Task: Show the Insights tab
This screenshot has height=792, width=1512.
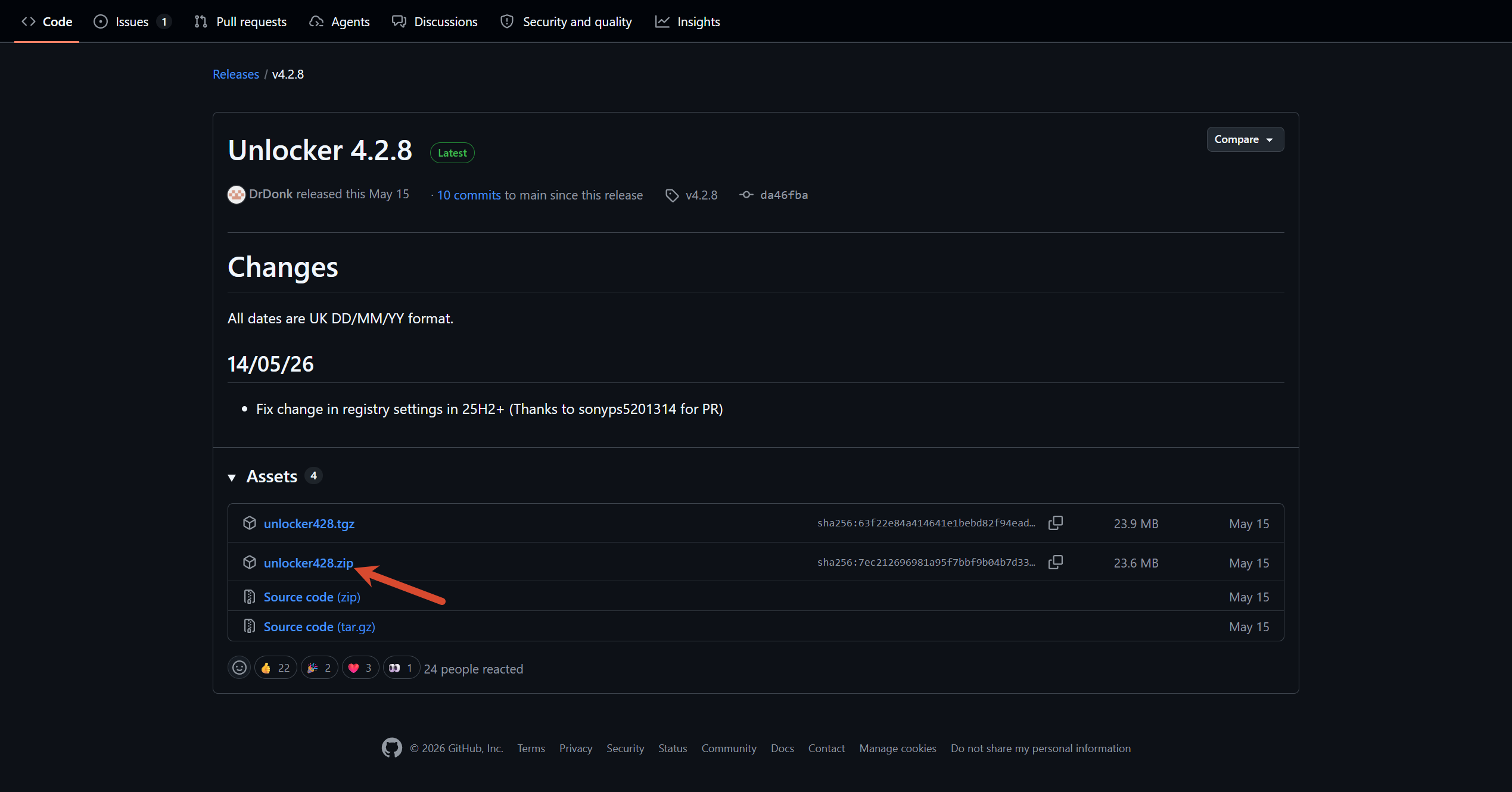Action: pos(687,21)
